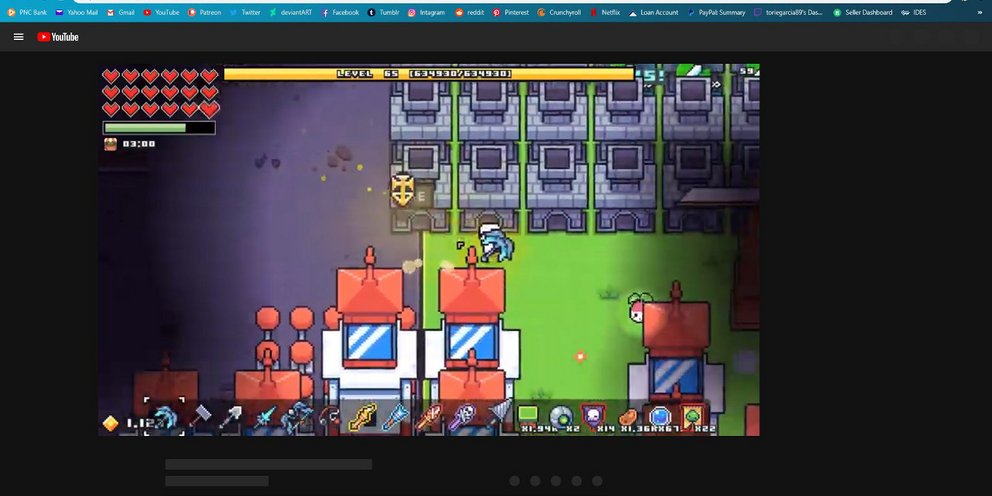Viewport: 992px width, 496px height.
Task: Select the green land tile item in hotbar
Action: pos(528,414)
